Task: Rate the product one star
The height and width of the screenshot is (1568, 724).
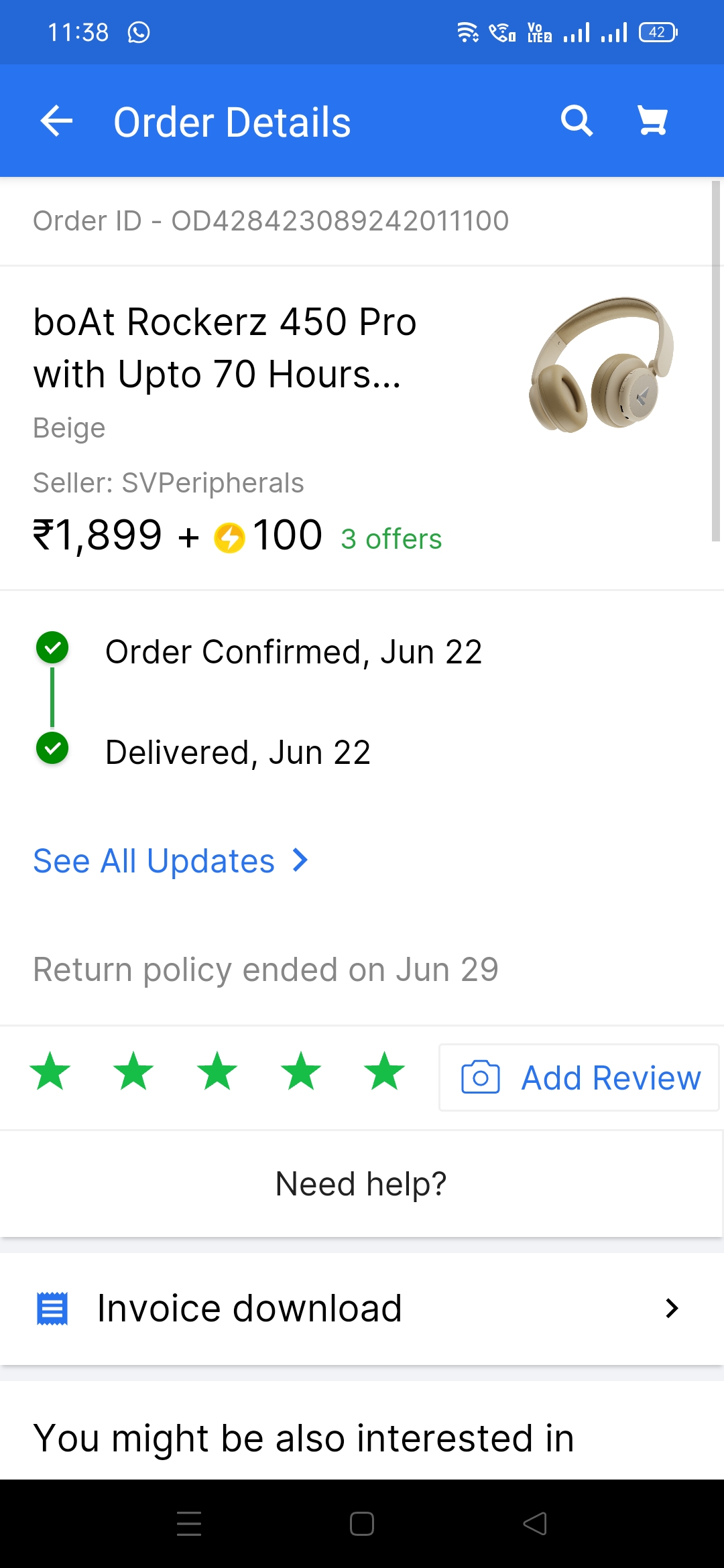Action: pos(50,1071)
